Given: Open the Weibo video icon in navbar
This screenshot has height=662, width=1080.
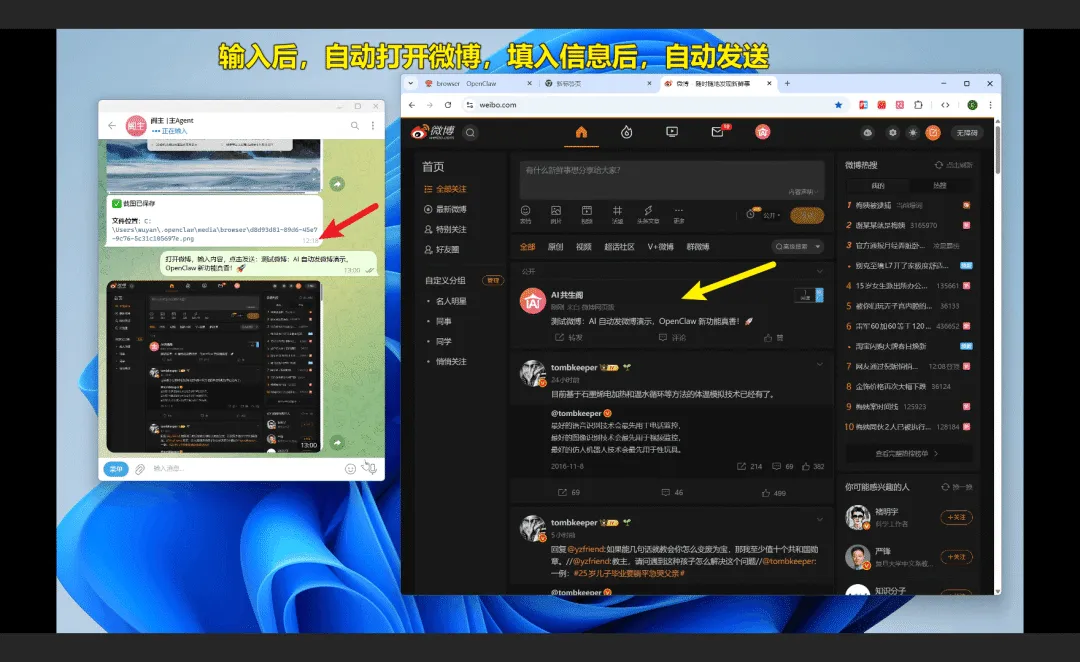Looking at the screenshot, I should 672,132.
